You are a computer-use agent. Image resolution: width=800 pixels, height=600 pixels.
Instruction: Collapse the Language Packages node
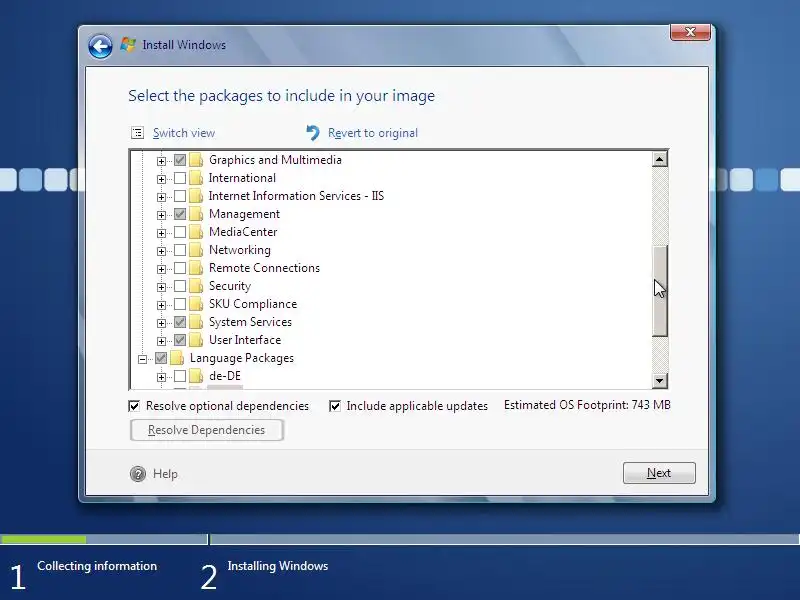142,359
